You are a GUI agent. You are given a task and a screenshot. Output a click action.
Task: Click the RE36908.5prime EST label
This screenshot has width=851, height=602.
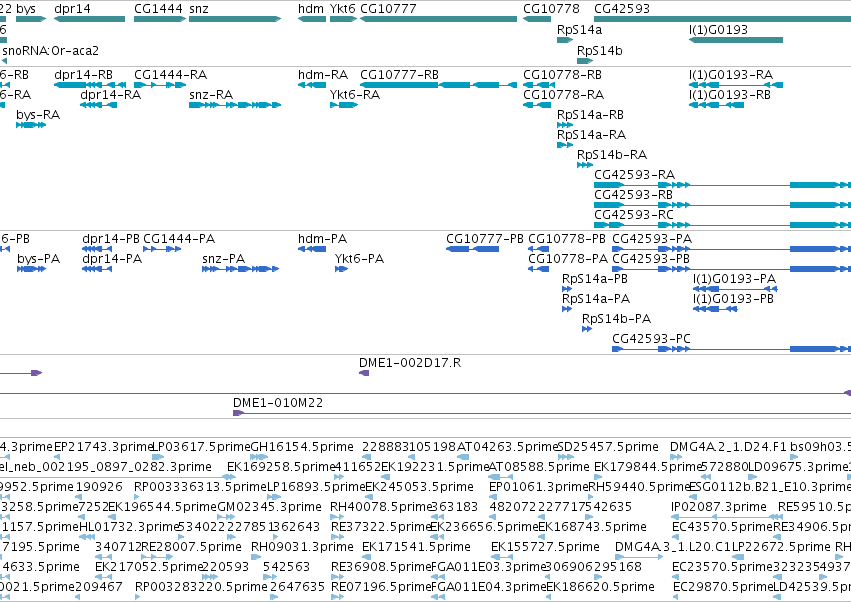coord(381,566)
